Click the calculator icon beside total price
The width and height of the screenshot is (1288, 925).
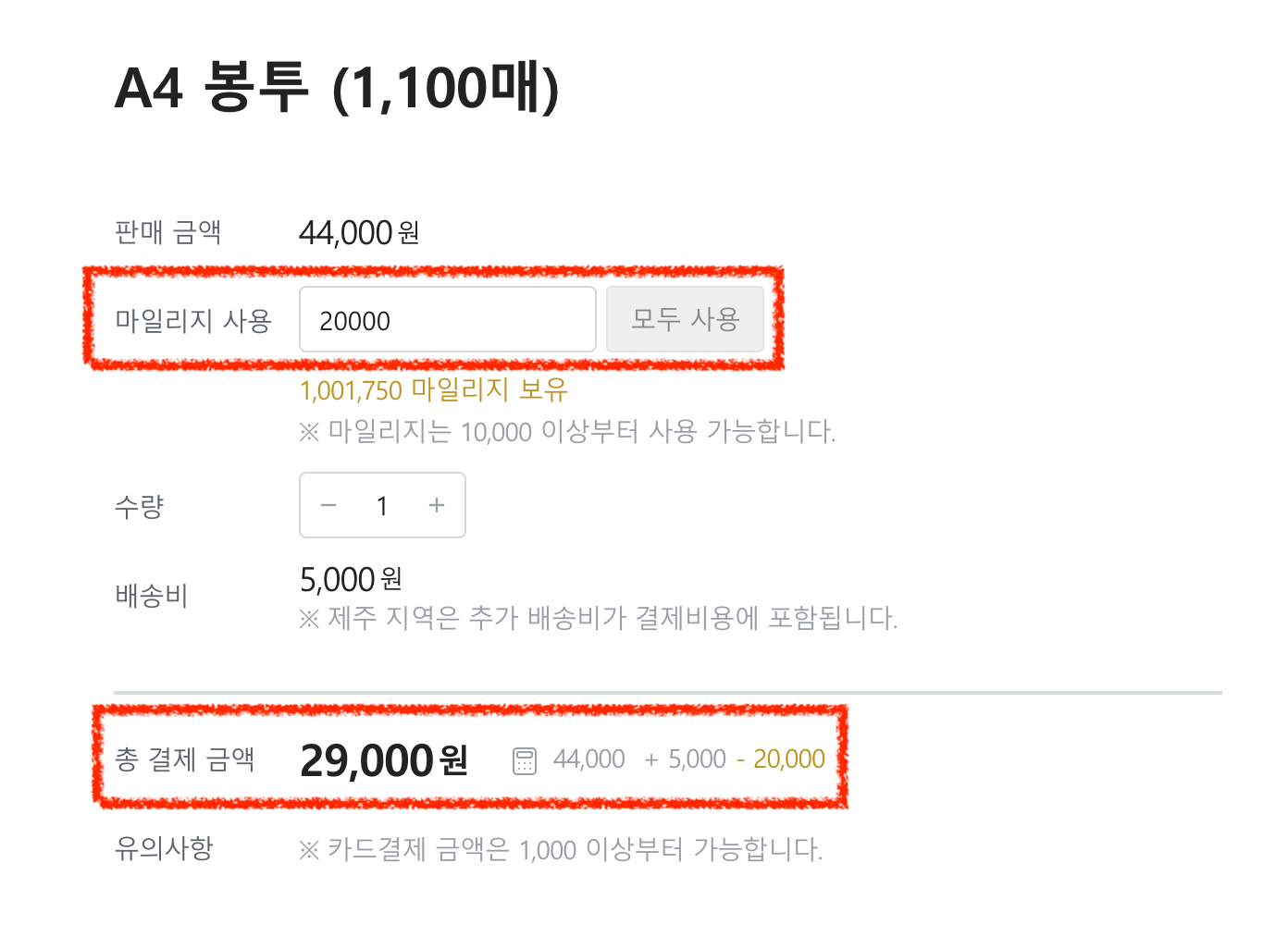pyautogui.click(x=525, y=761)
